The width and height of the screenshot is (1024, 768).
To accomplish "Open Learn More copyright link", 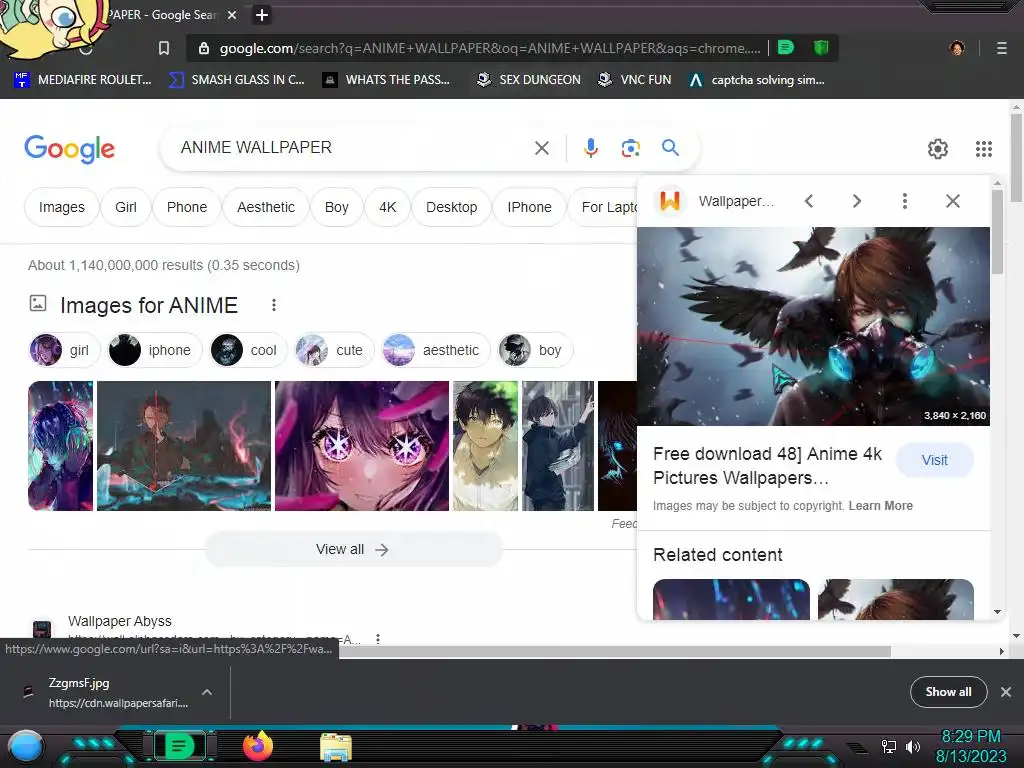I will coord(880,506).
